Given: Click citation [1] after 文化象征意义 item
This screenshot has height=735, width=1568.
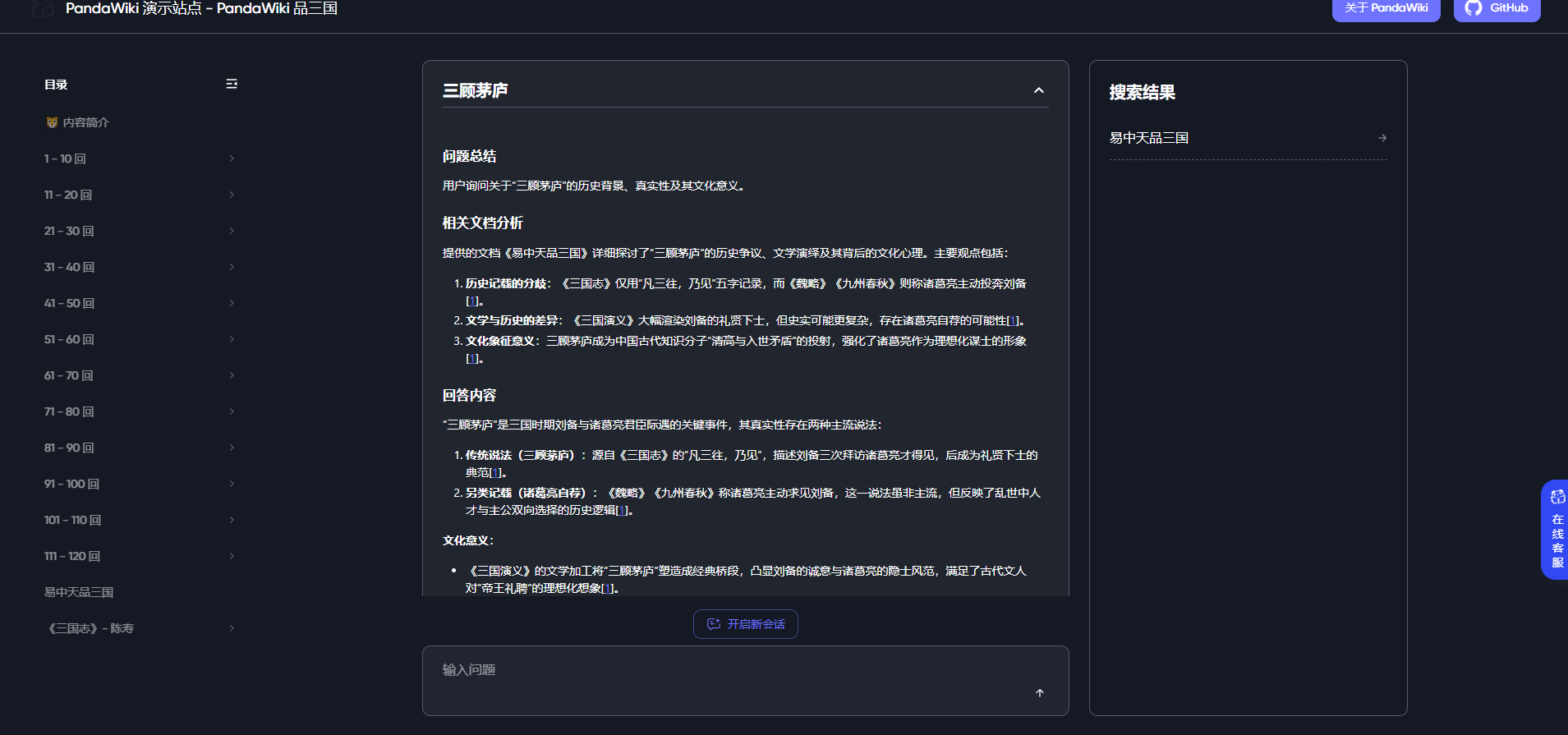Looking at the screenshot, I should coord(472,359).
